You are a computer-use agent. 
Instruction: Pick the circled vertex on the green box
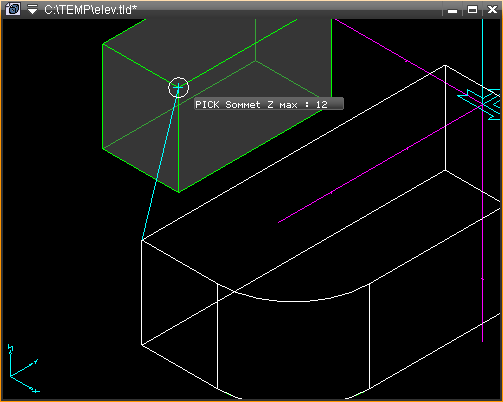(178, 88)
